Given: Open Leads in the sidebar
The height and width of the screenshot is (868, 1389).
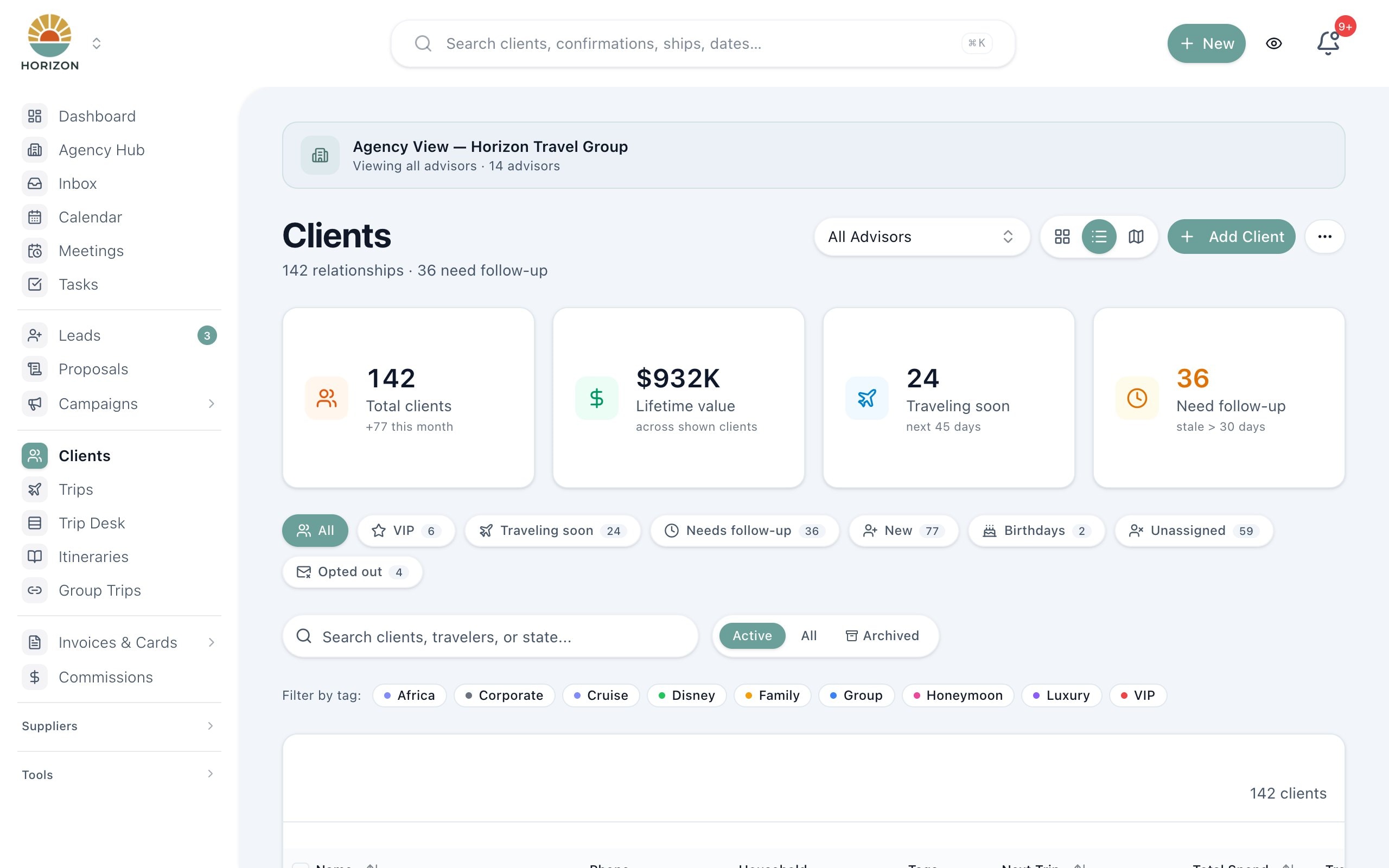Looking at the screenshot, I should tap(119, 335).
